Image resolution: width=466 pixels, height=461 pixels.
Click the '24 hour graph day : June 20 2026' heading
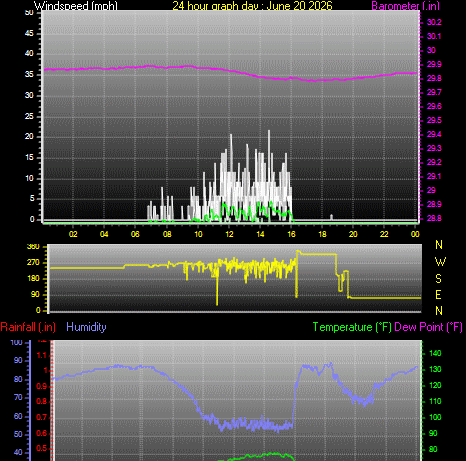(252, 5)
